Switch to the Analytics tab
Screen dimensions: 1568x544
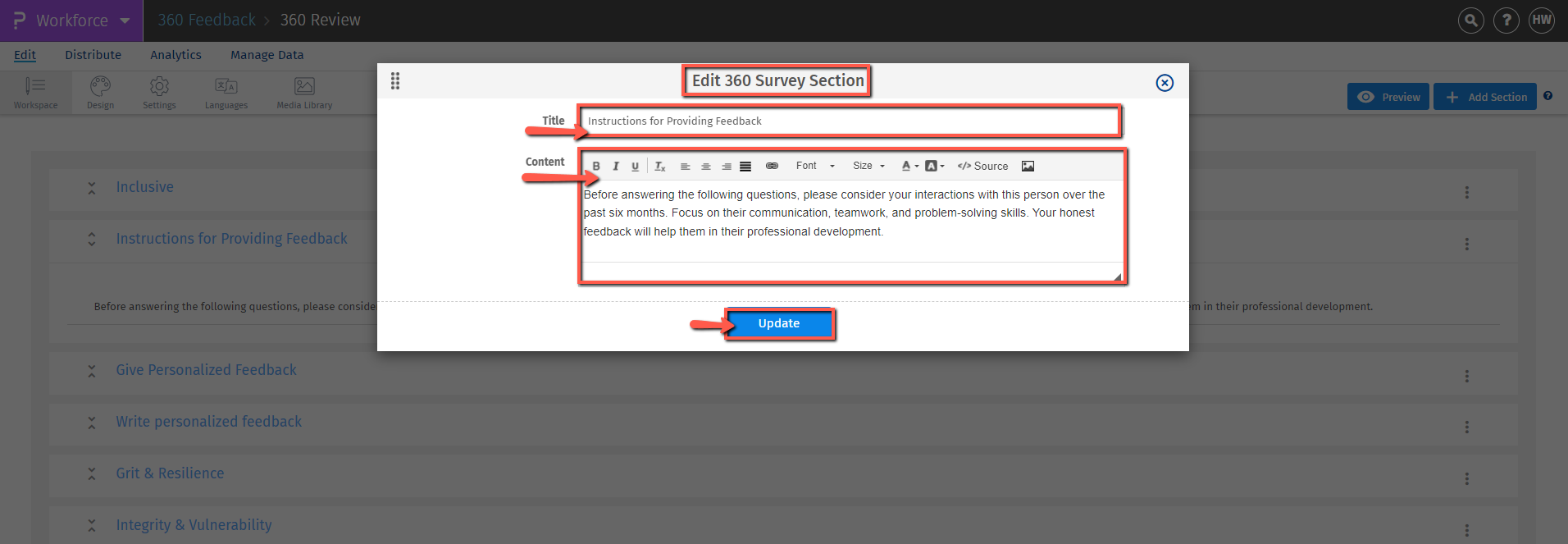coord(175,55)
